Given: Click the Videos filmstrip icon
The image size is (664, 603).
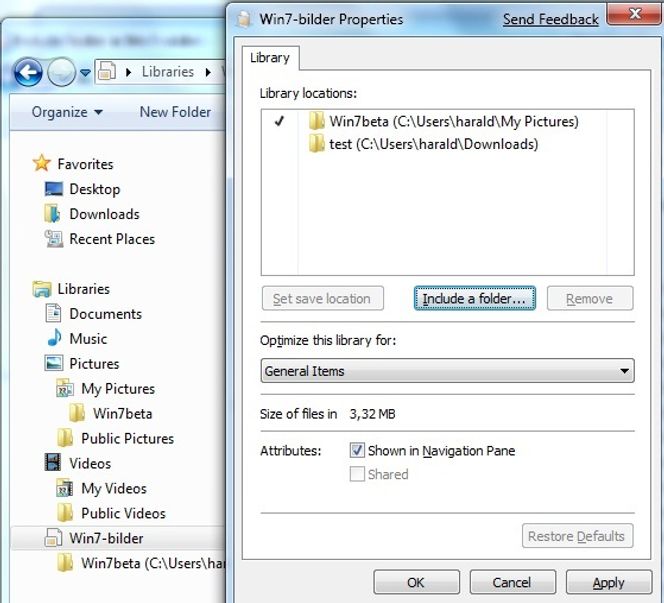Looking at the screenshot, I should 53,463.
